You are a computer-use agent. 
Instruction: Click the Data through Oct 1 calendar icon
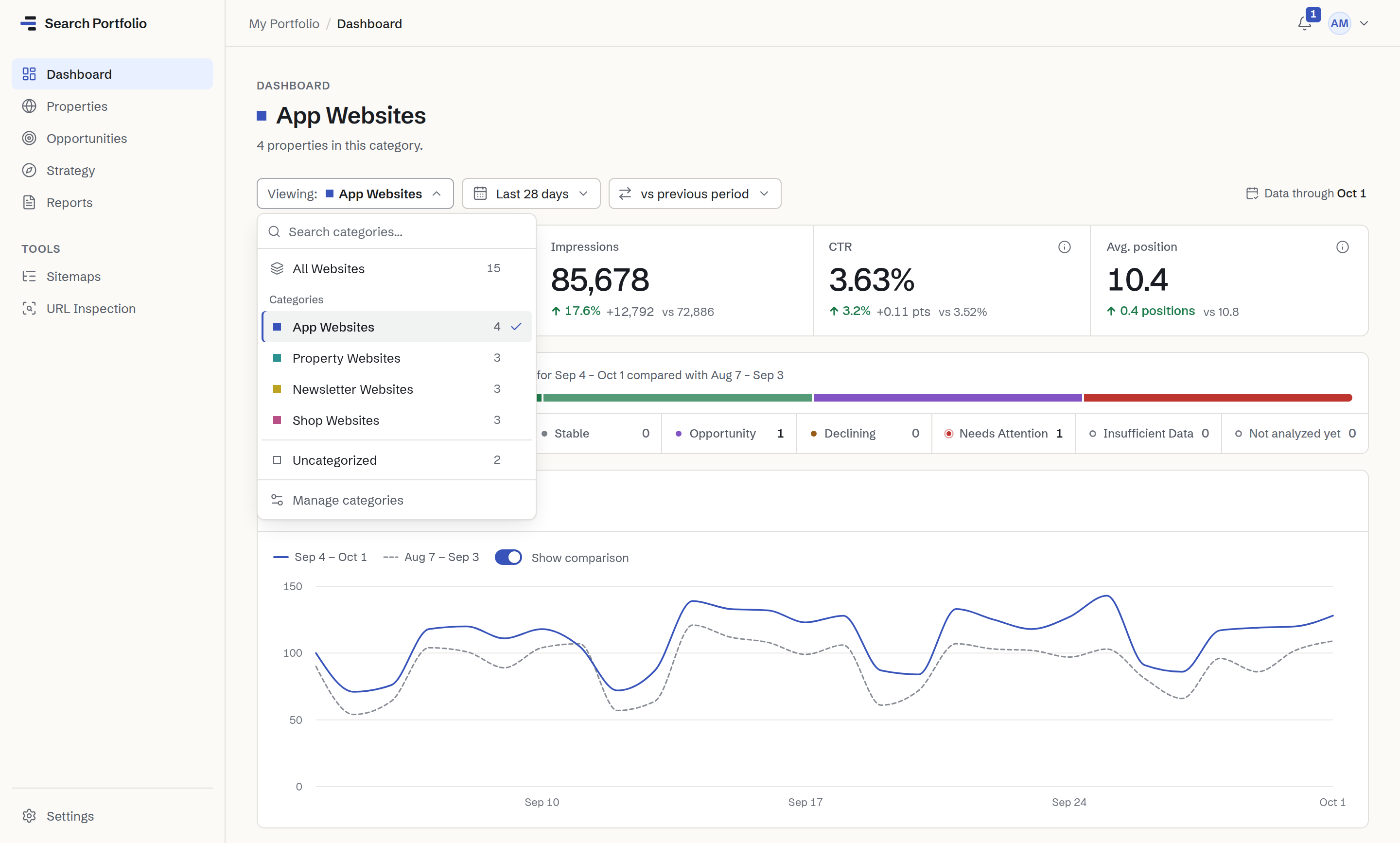pos(1252,193)
